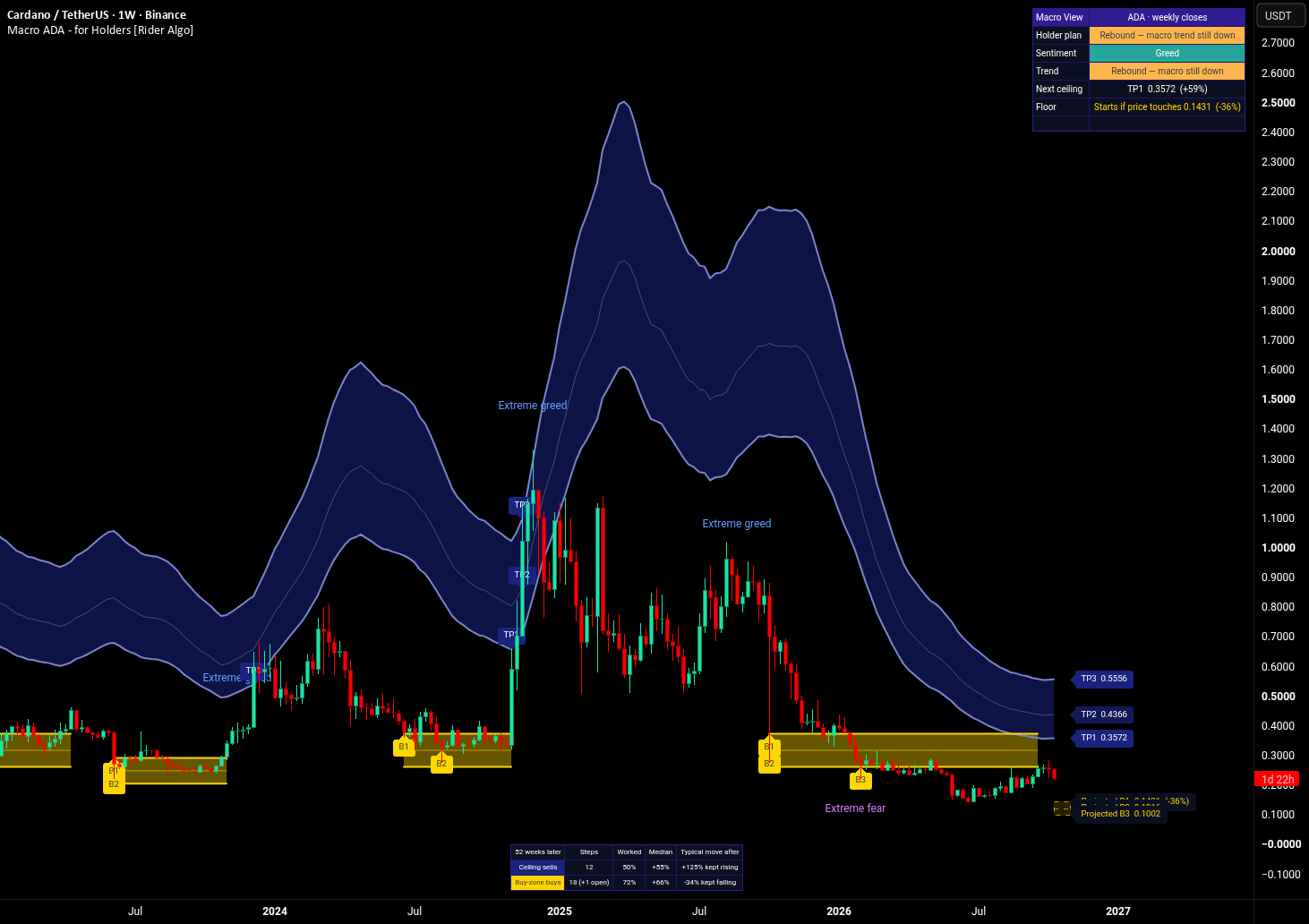Select 'Starts if price touches 0.1431' cell
The width and height of the screenshot is (1309, 924).
click(x=1167, y=107)
